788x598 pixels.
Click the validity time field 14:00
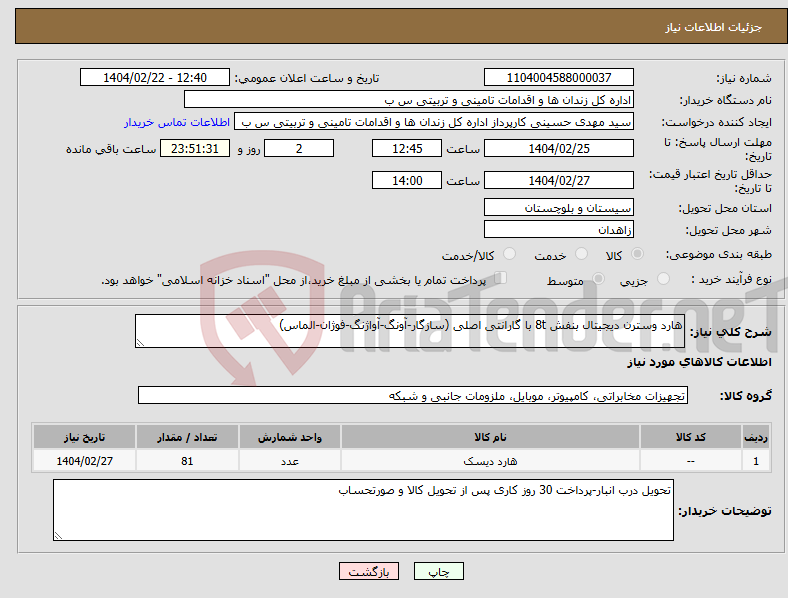click(x=407, y=180)
